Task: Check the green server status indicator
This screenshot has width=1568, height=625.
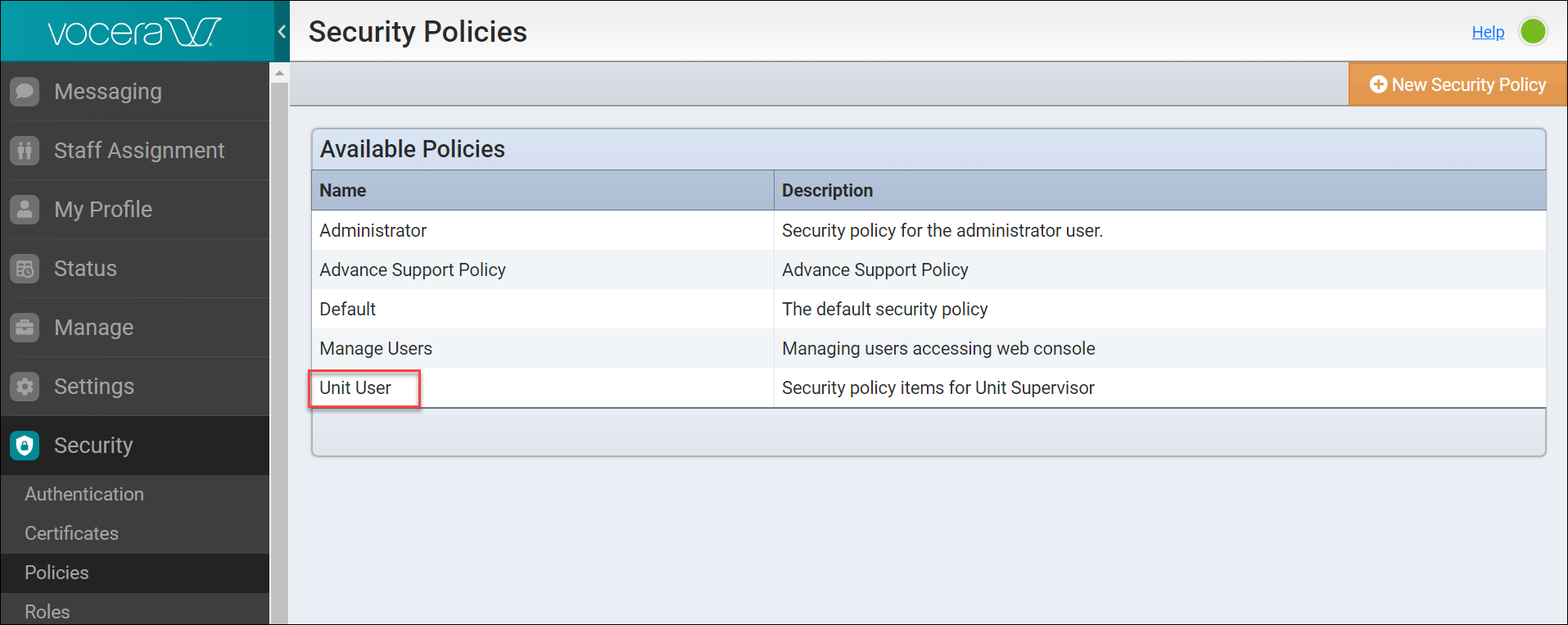Action: click(x=1534, y=31)
